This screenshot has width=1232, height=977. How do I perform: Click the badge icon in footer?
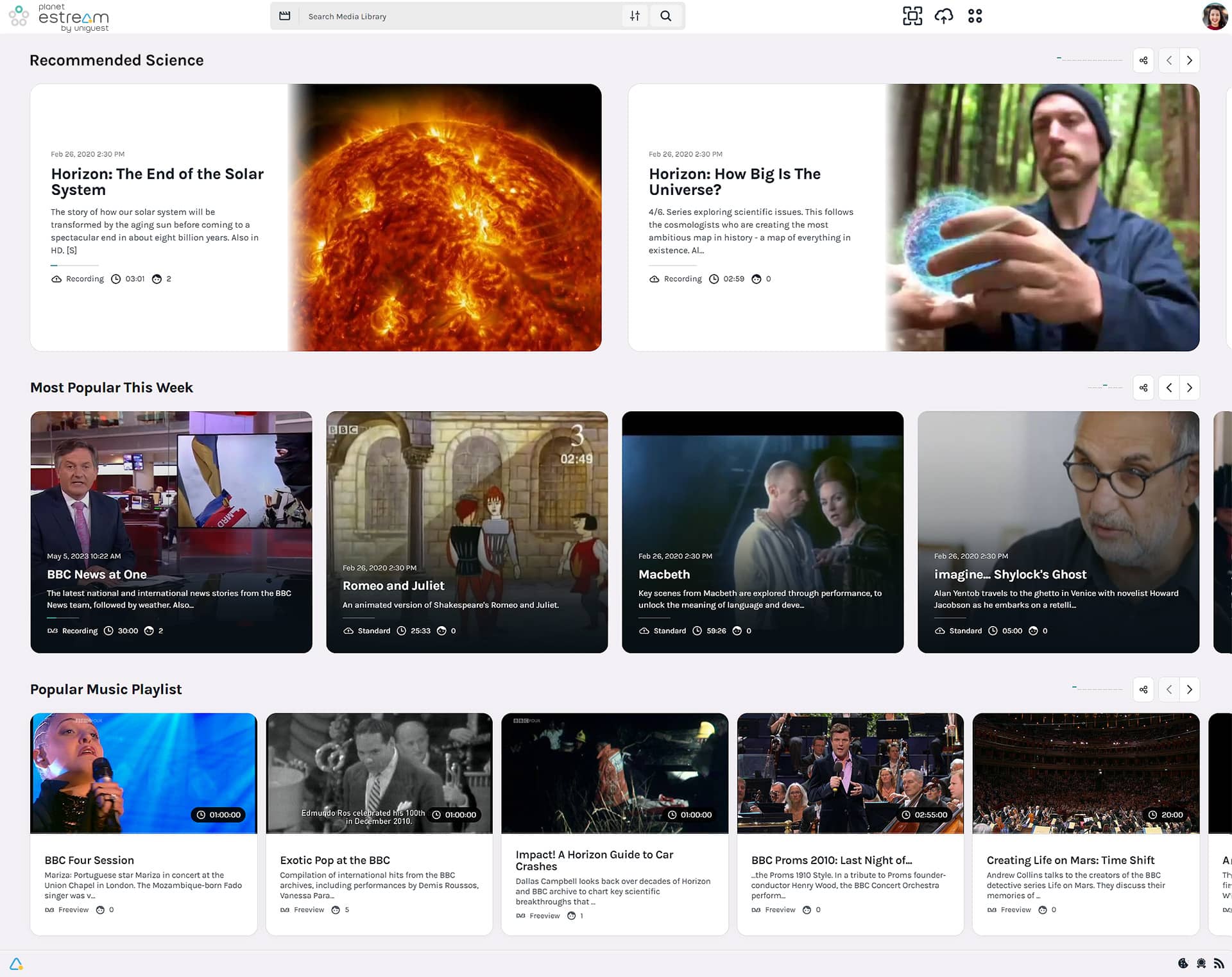(x=1201, y=964)
